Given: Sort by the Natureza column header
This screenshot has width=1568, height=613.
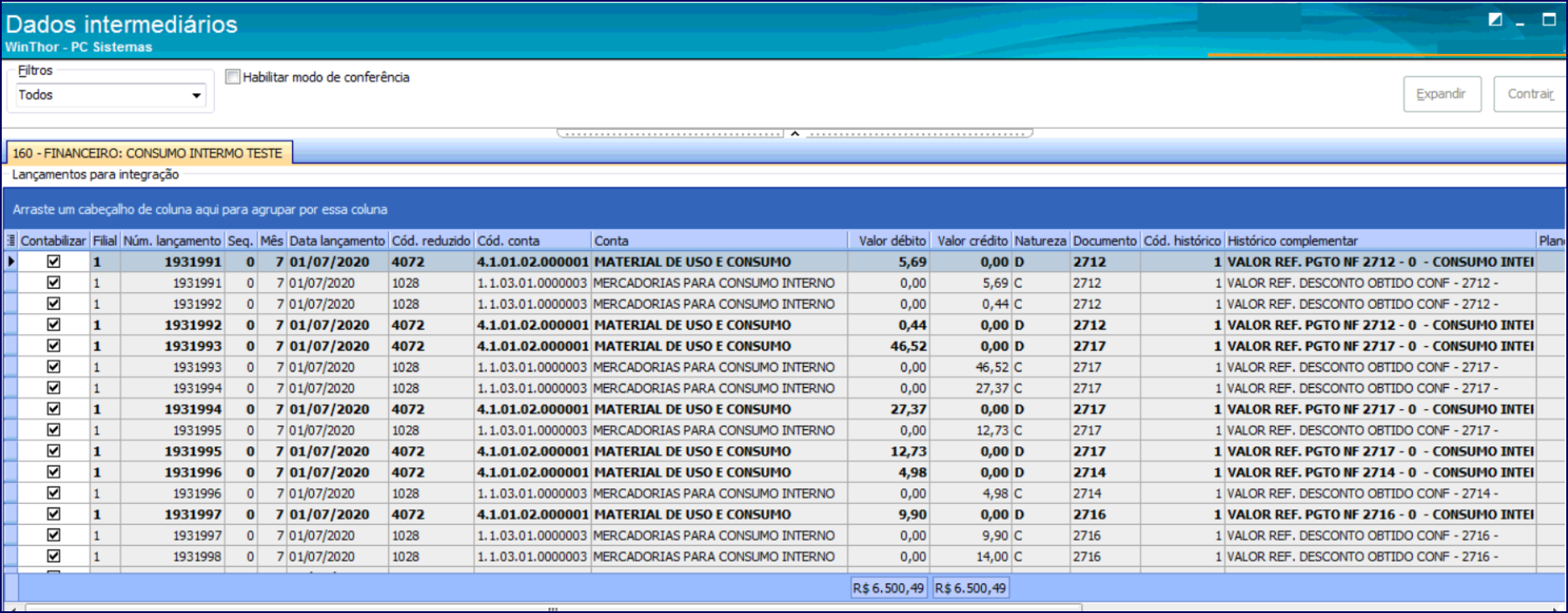Looking at the screenshot, I should pos(1040,241).
